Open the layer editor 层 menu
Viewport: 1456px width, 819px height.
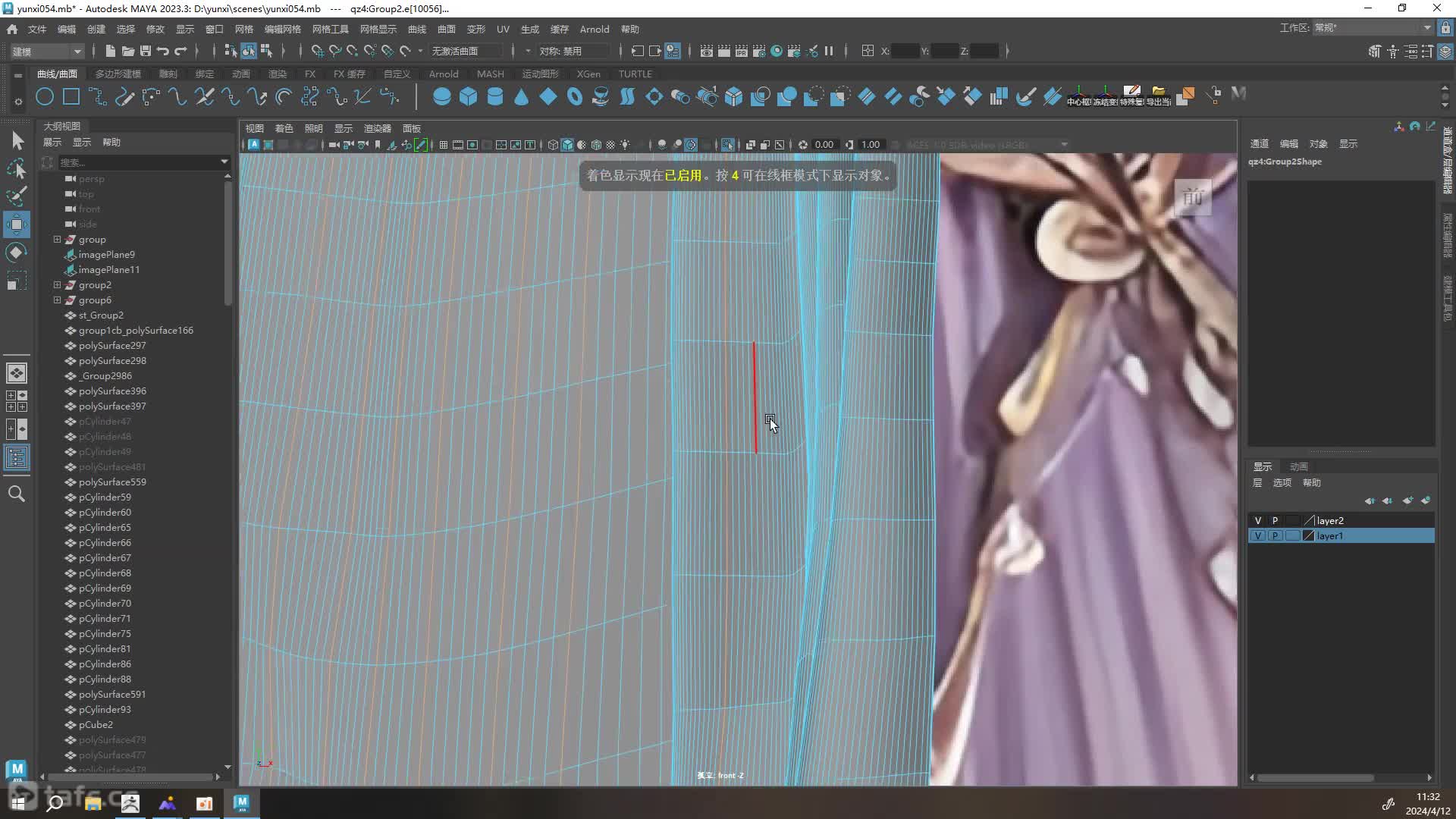point(1257,483)
